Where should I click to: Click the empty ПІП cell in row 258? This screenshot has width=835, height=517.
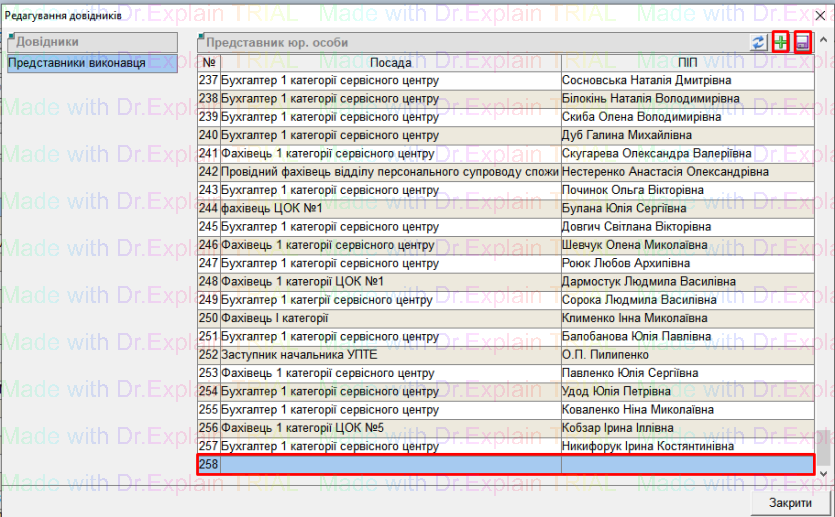coord(687,464)
